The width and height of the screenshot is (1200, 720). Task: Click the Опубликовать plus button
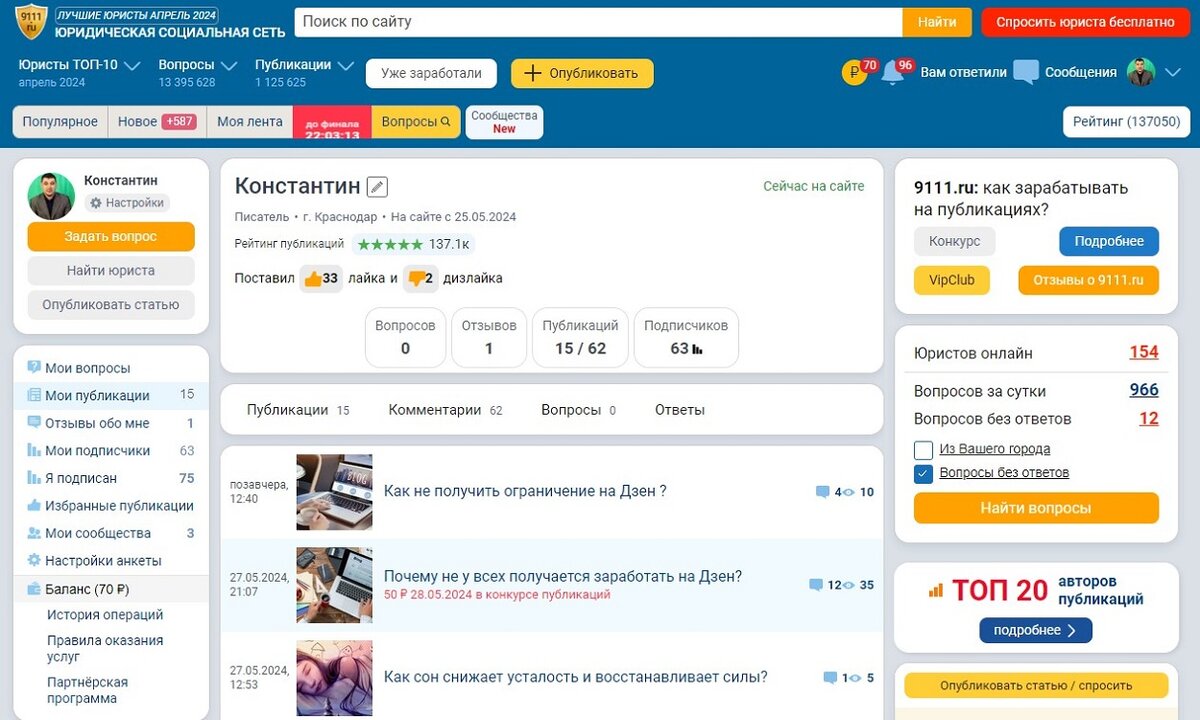tap(582, 73)
